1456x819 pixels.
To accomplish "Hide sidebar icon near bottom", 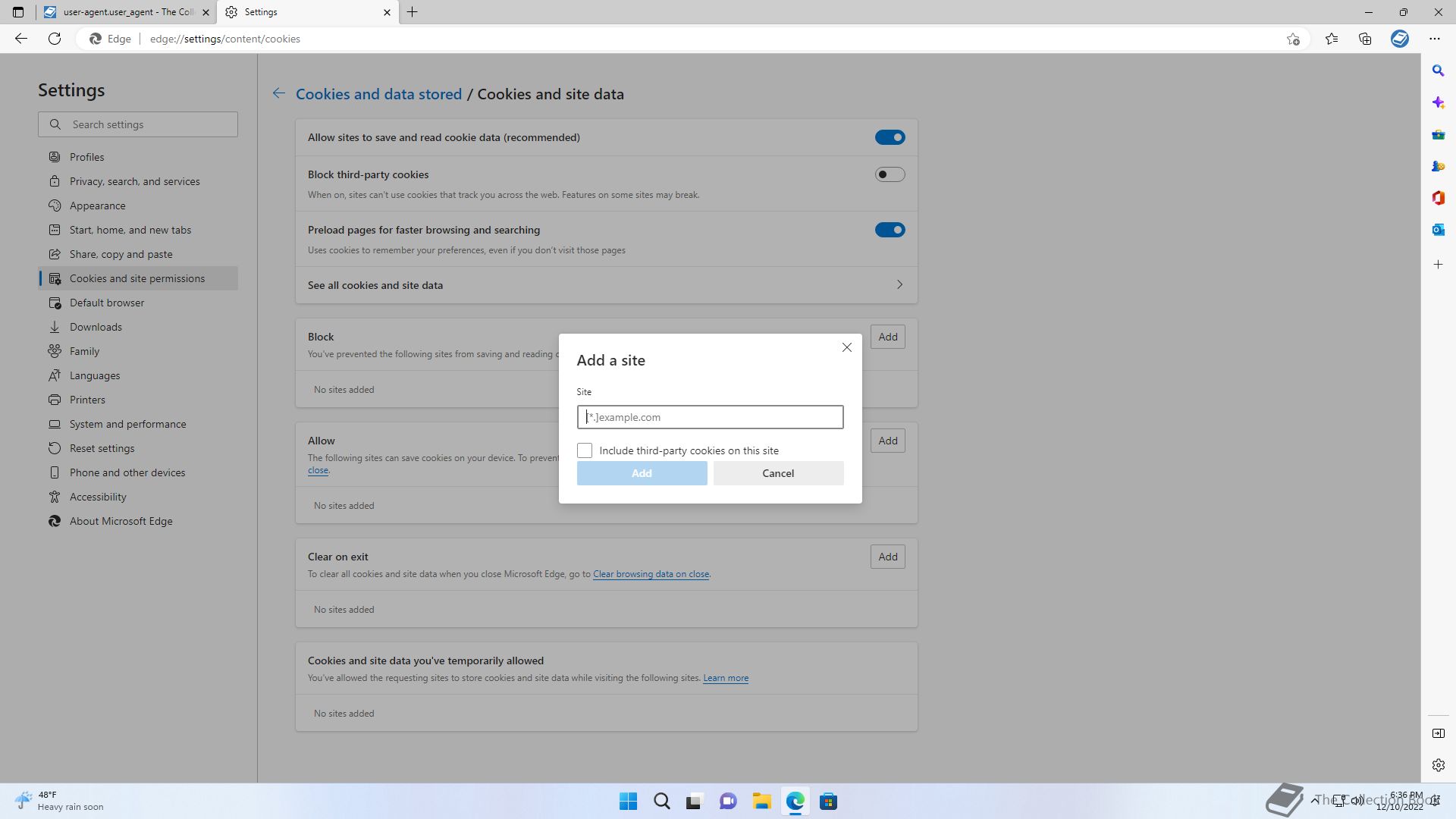I will [1439, 733].
